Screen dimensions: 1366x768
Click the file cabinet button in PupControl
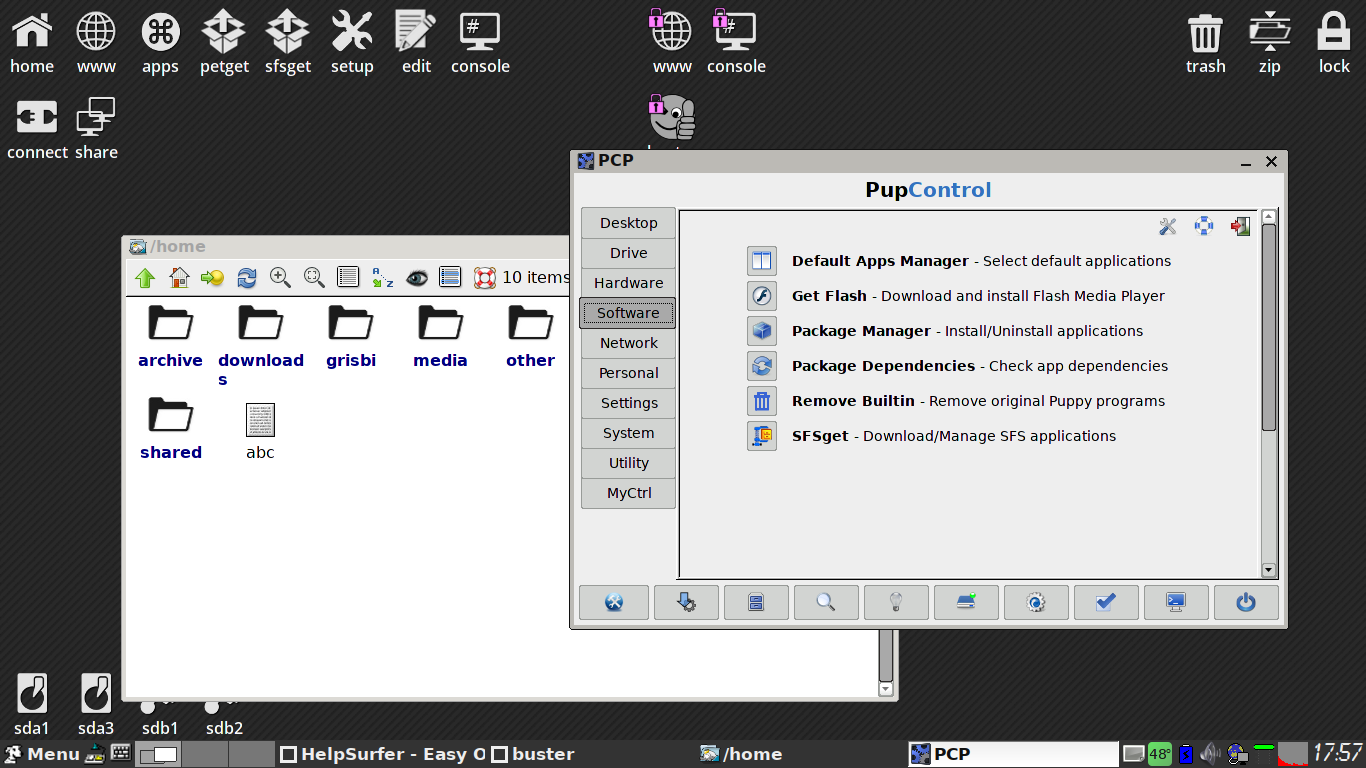756,602
